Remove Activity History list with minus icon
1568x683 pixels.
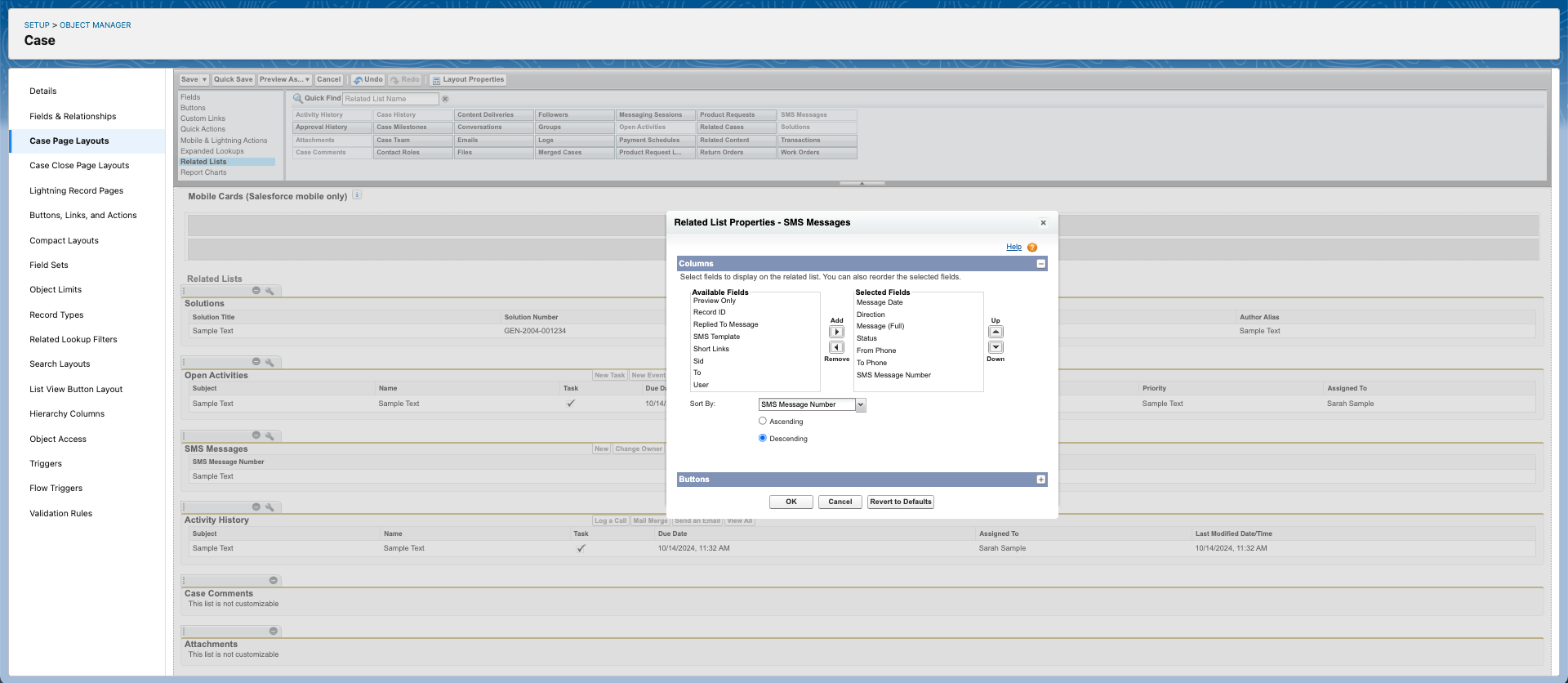pyautogui.click(x=256, y=507)
